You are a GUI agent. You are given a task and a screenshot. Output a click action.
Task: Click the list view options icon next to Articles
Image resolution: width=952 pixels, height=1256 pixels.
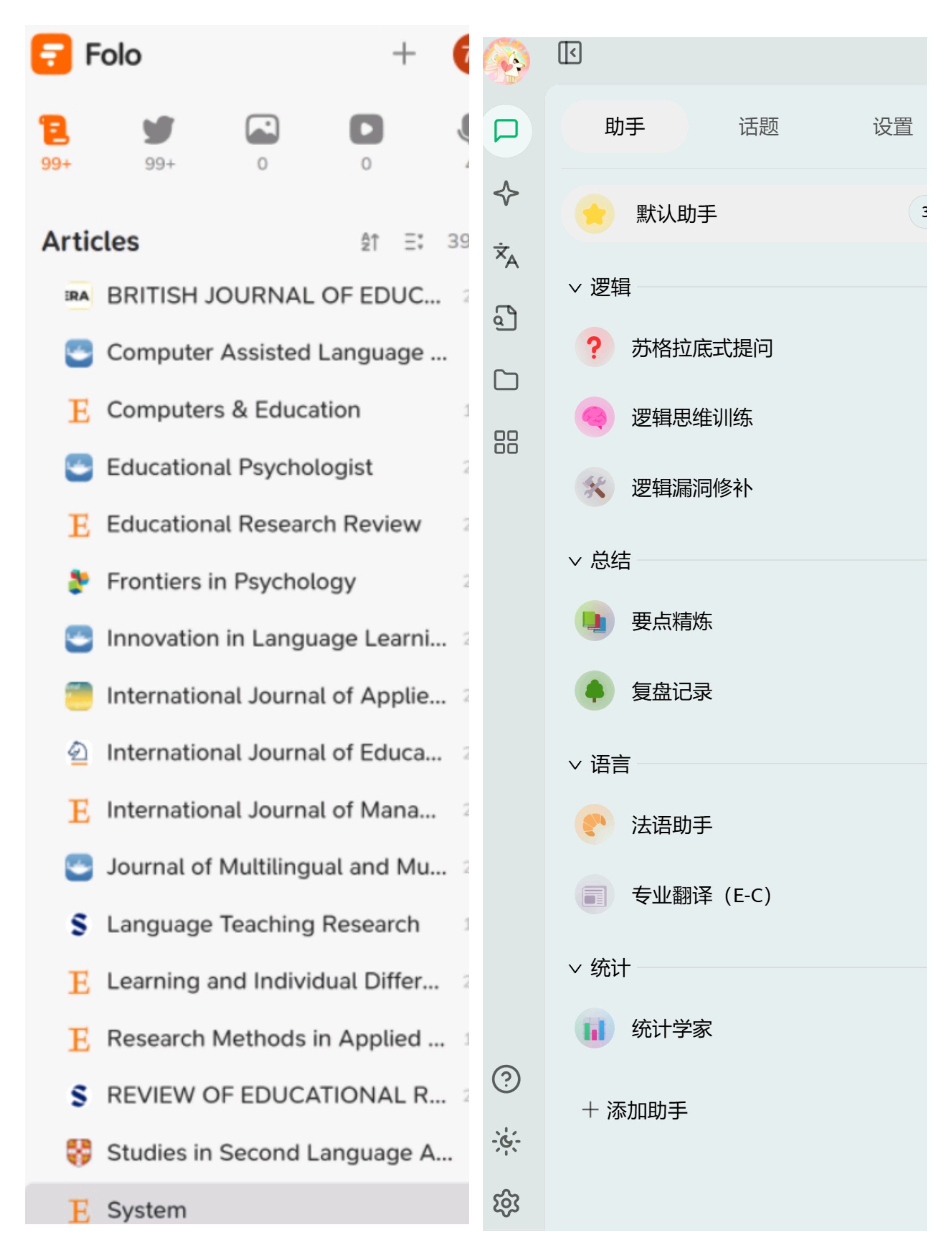click(414, 242)
